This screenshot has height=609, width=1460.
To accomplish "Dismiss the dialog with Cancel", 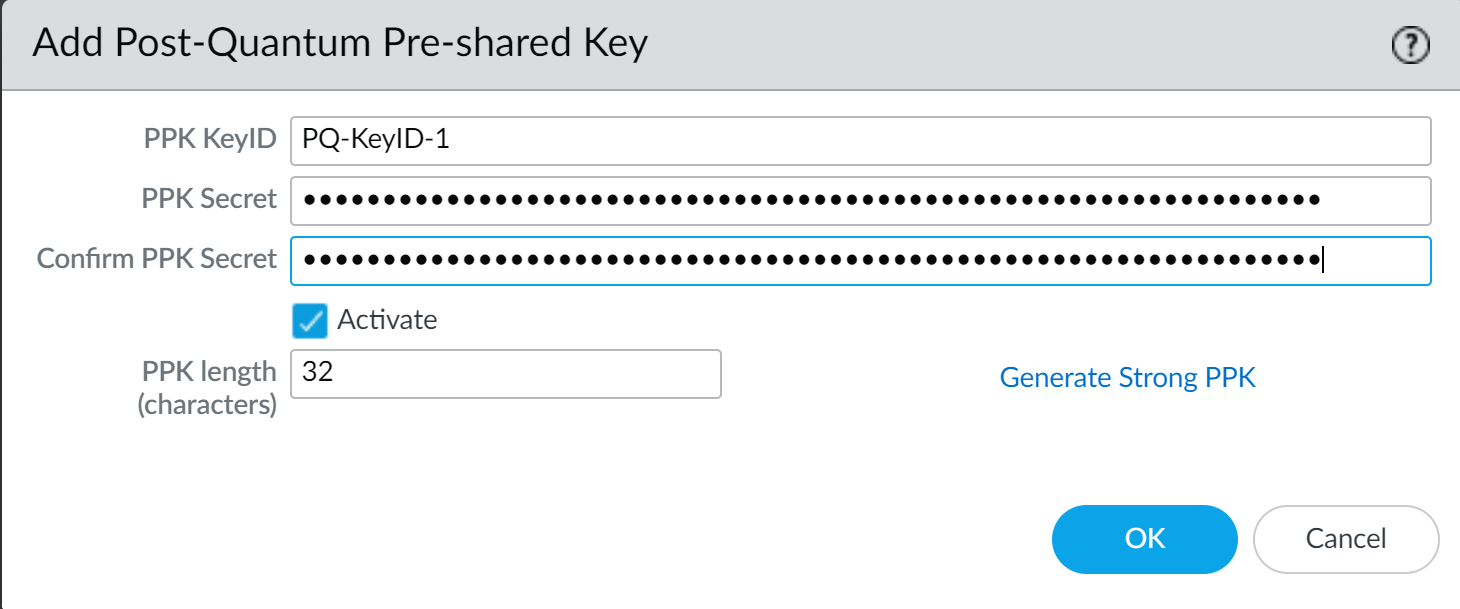I will [1345, 539].
